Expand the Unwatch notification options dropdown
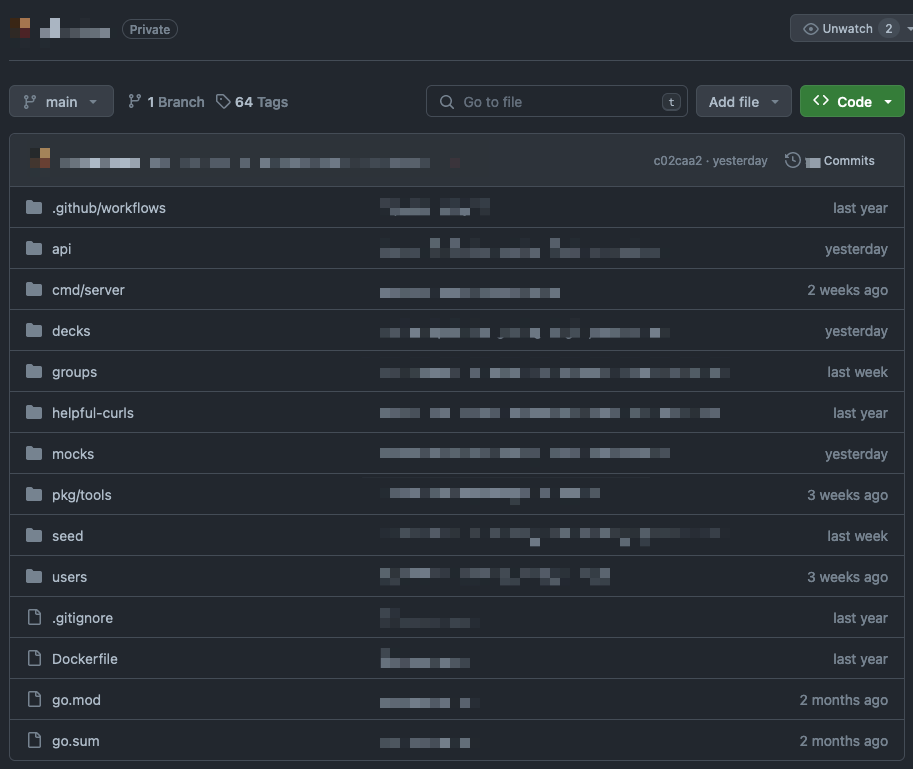Viewport: 913px width, 769px height. [905, 28]
